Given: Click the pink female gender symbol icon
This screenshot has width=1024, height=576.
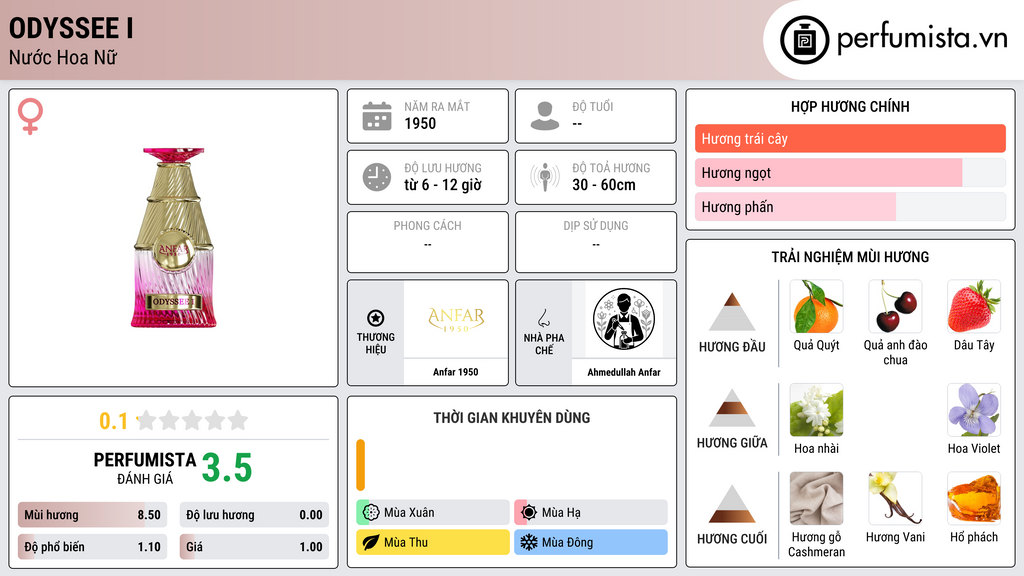Looking at the screenshot, I should [x=30, y=116].
